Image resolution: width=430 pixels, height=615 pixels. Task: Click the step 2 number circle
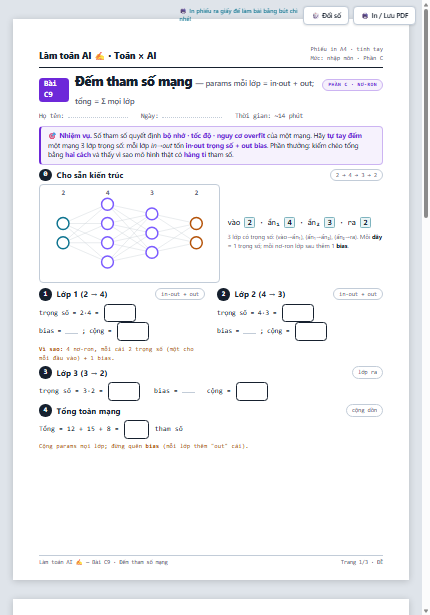coord(223,294)
